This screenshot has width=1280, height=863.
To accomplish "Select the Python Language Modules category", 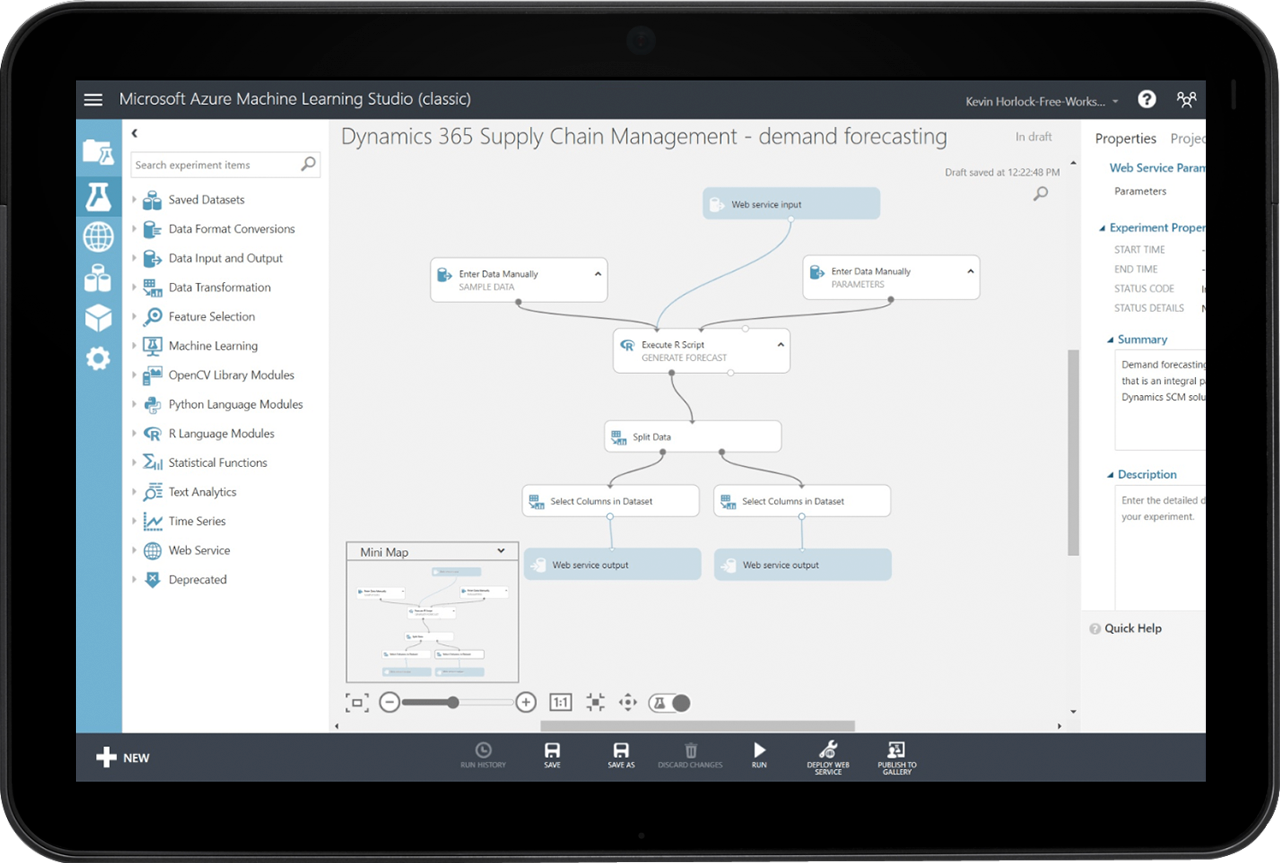I will [235, 404].
